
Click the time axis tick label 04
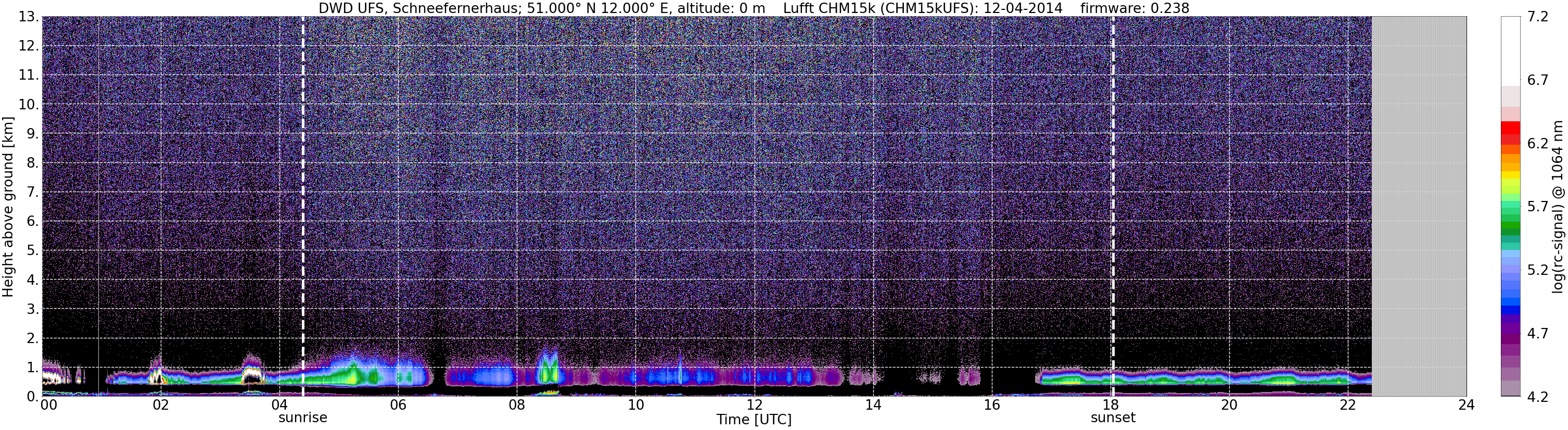click(279, 405)
